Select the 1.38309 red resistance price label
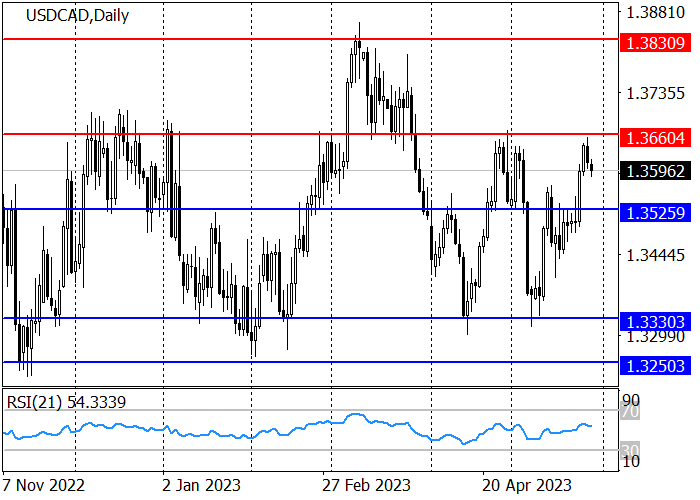 tap(655, 43)
